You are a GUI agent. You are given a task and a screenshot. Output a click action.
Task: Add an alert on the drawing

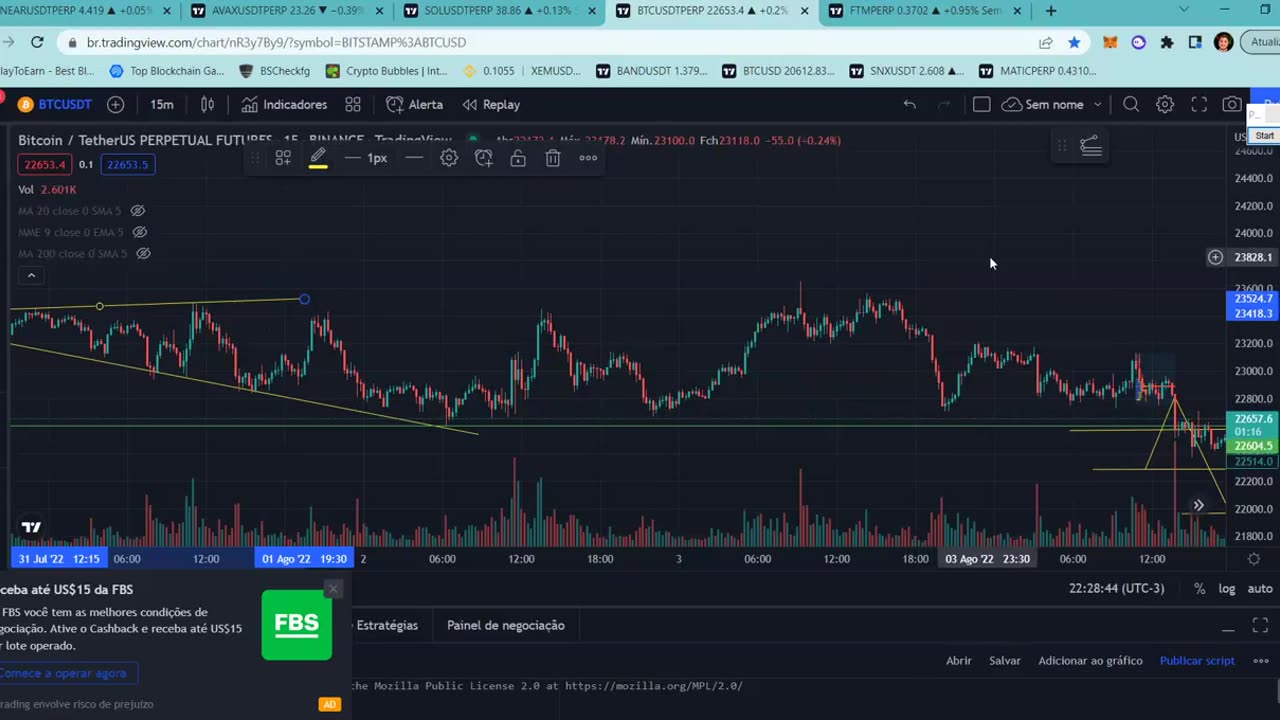tap(484, 158)
